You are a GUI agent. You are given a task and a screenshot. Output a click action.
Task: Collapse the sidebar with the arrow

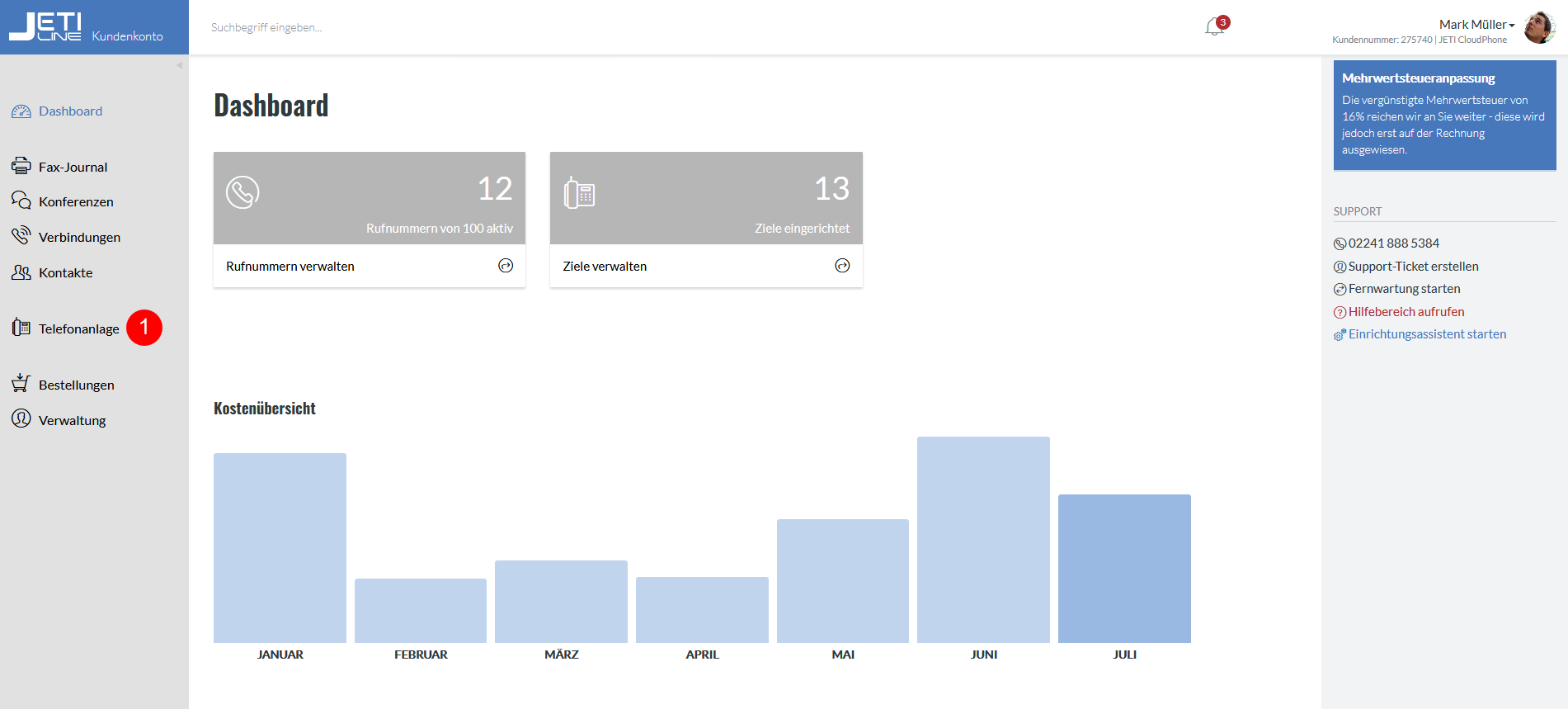click(179, 65)
